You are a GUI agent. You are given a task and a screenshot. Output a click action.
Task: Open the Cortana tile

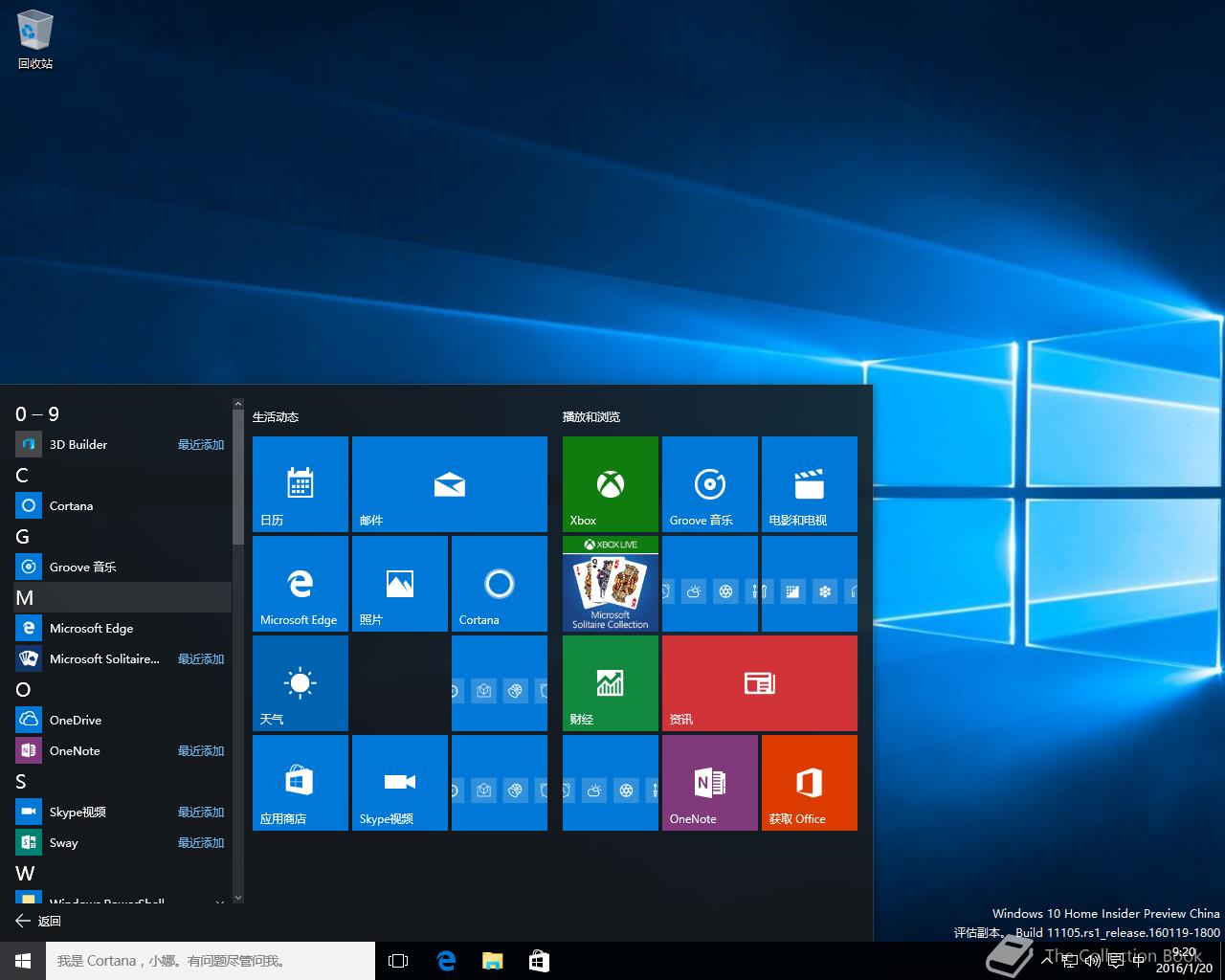tap(500, 584)
